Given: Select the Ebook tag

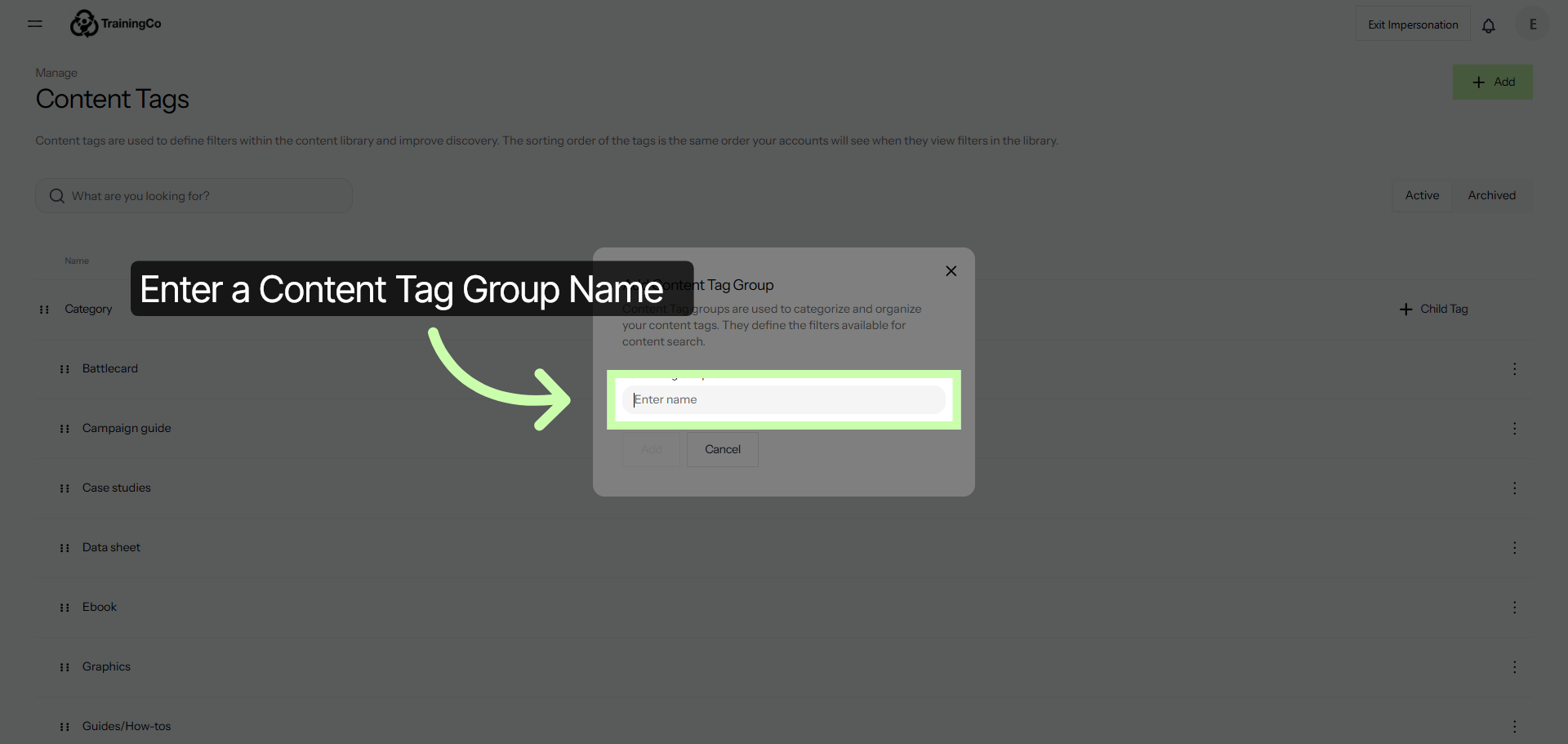Looking at the screenshot, I should pos(100,607).
